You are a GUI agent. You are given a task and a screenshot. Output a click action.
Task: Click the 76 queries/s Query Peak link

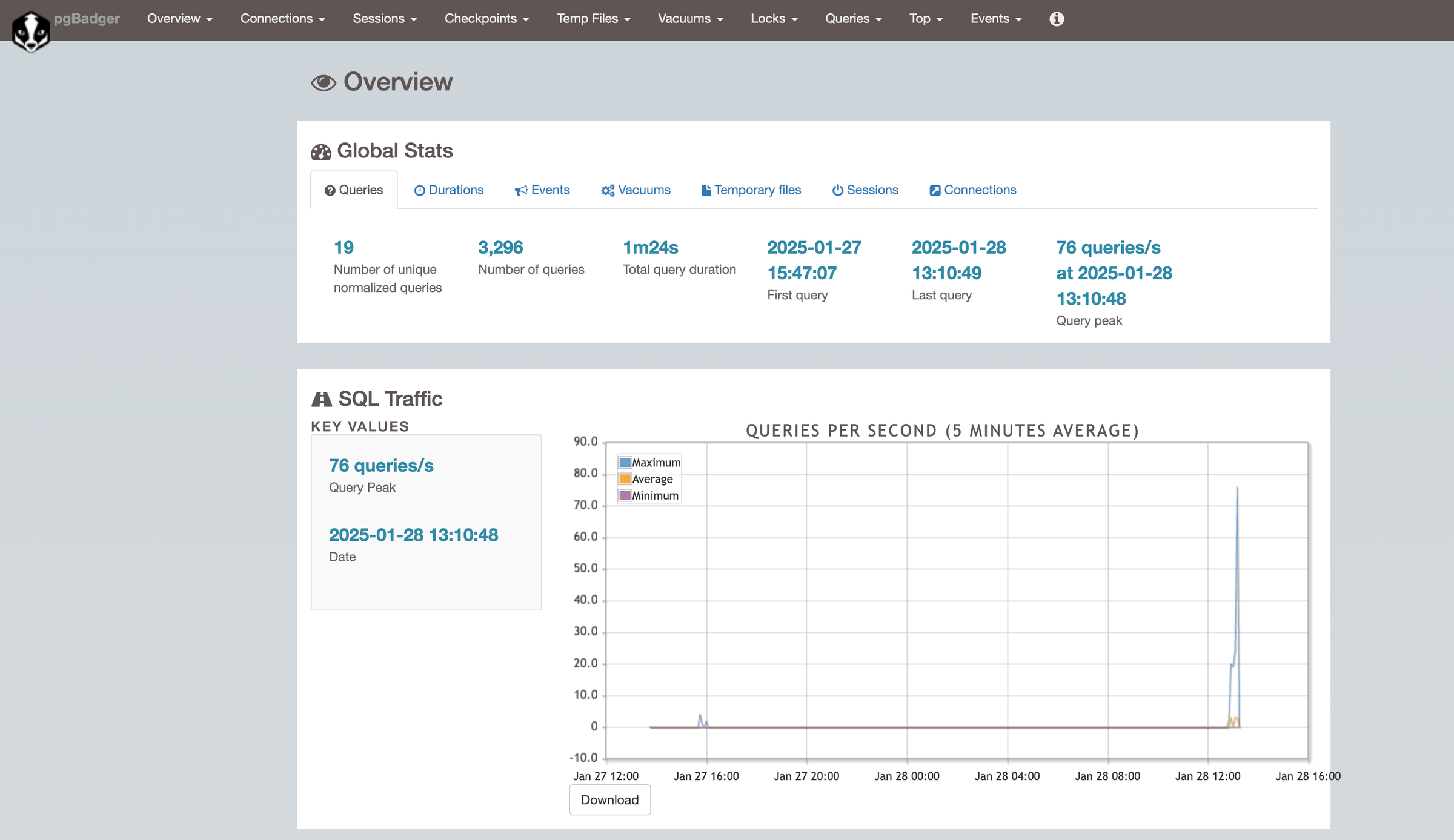point(380,465)
